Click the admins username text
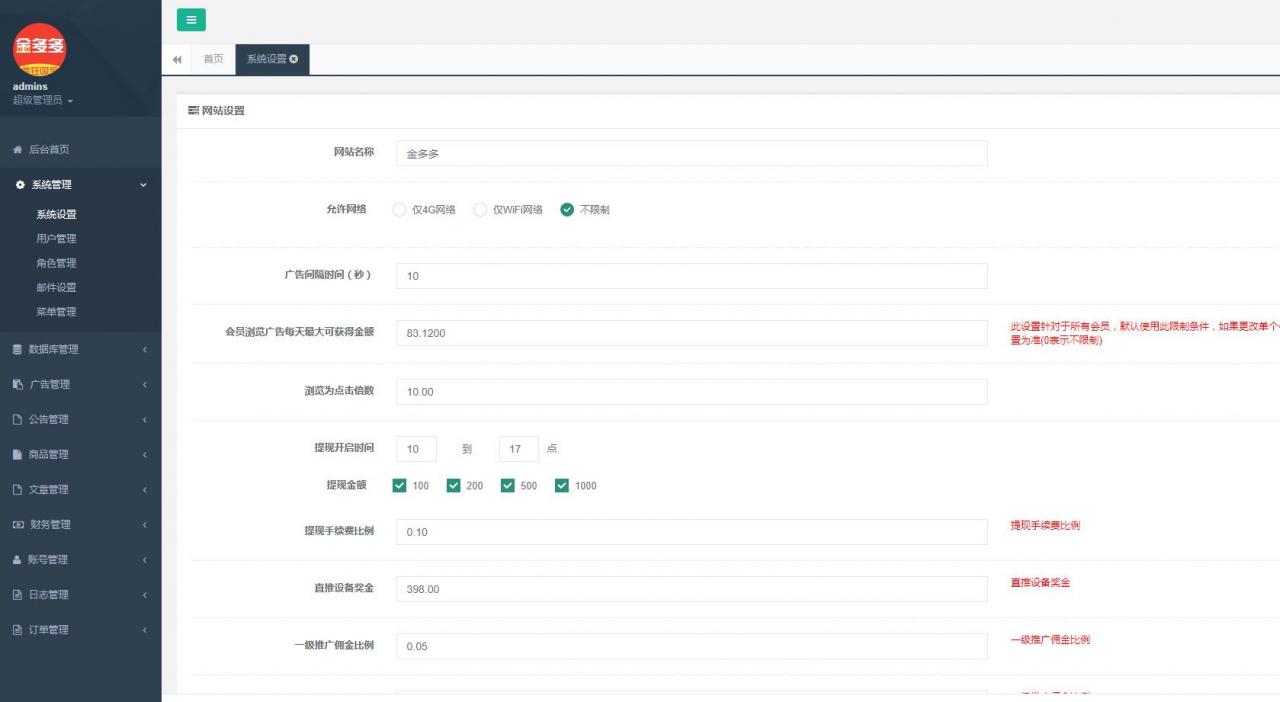This screenshot has height=702, width=1280. pyautogui.click(x=30, y=87)
